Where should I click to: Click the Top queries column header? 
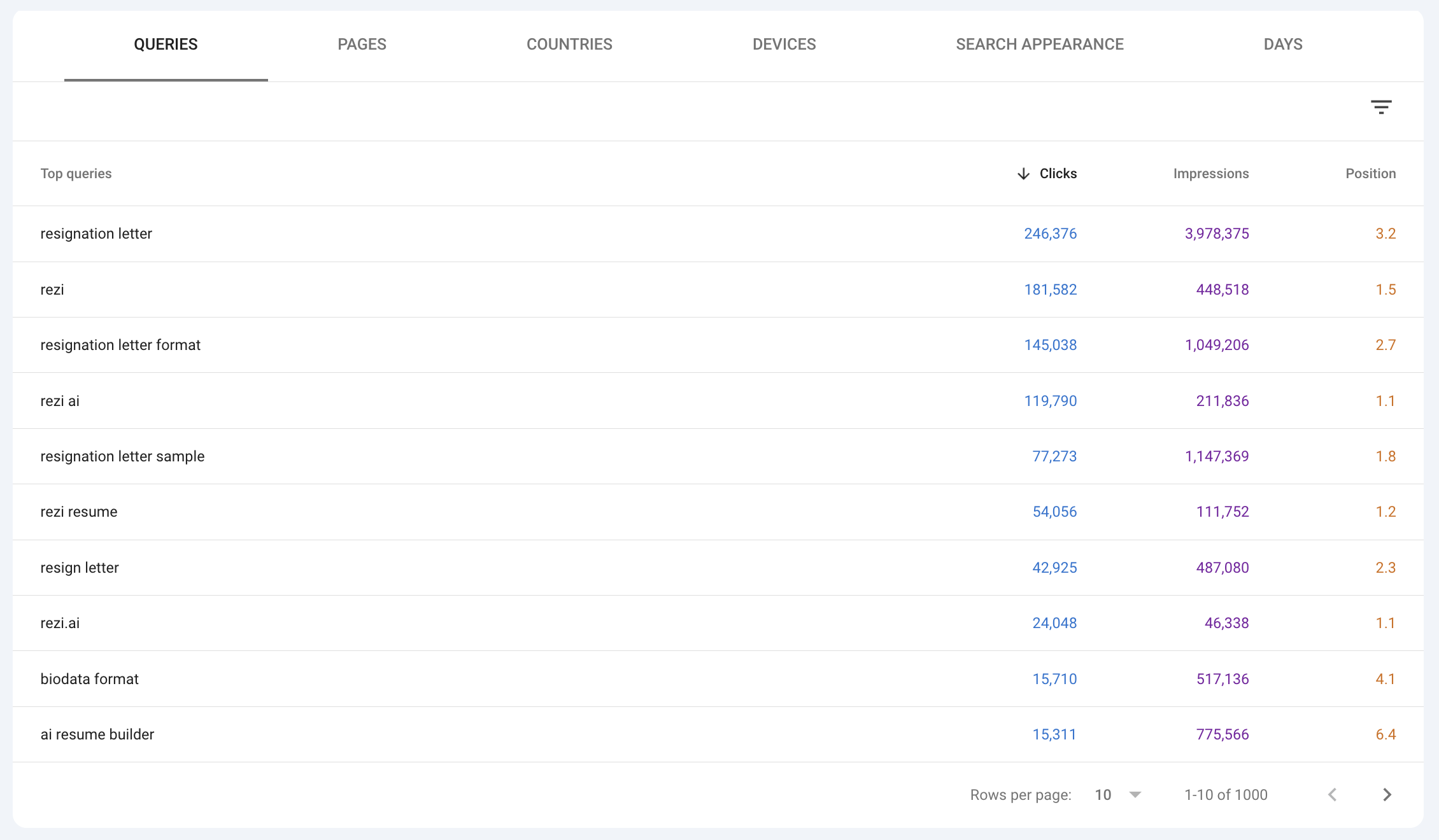76,174
